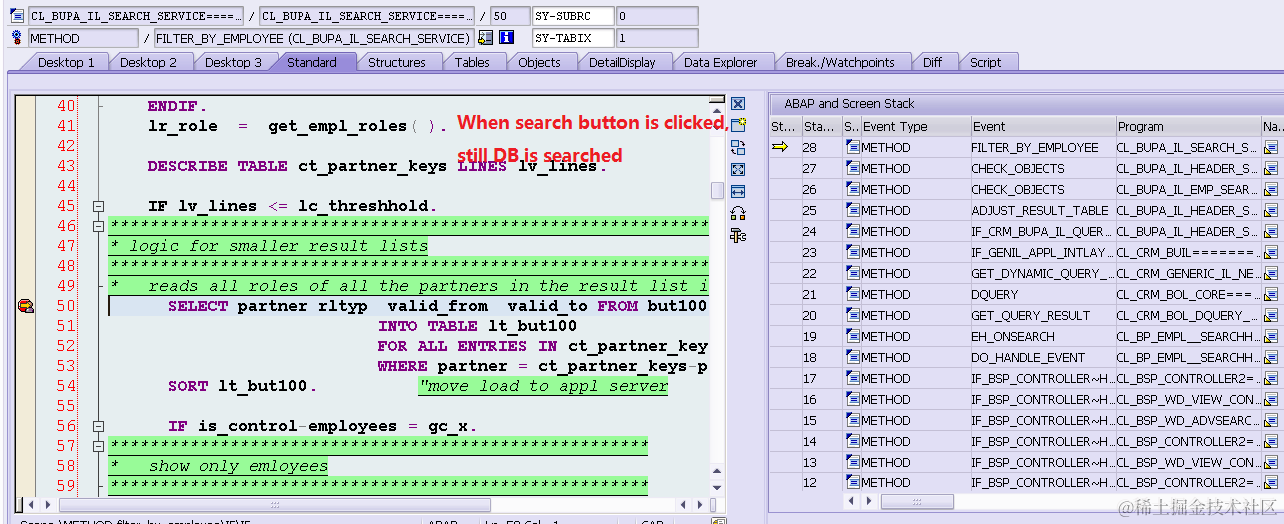This screenshot has height=524, width=1284.
Task: Click the Replace Tool icon beside code
Action: coord(738,147)
